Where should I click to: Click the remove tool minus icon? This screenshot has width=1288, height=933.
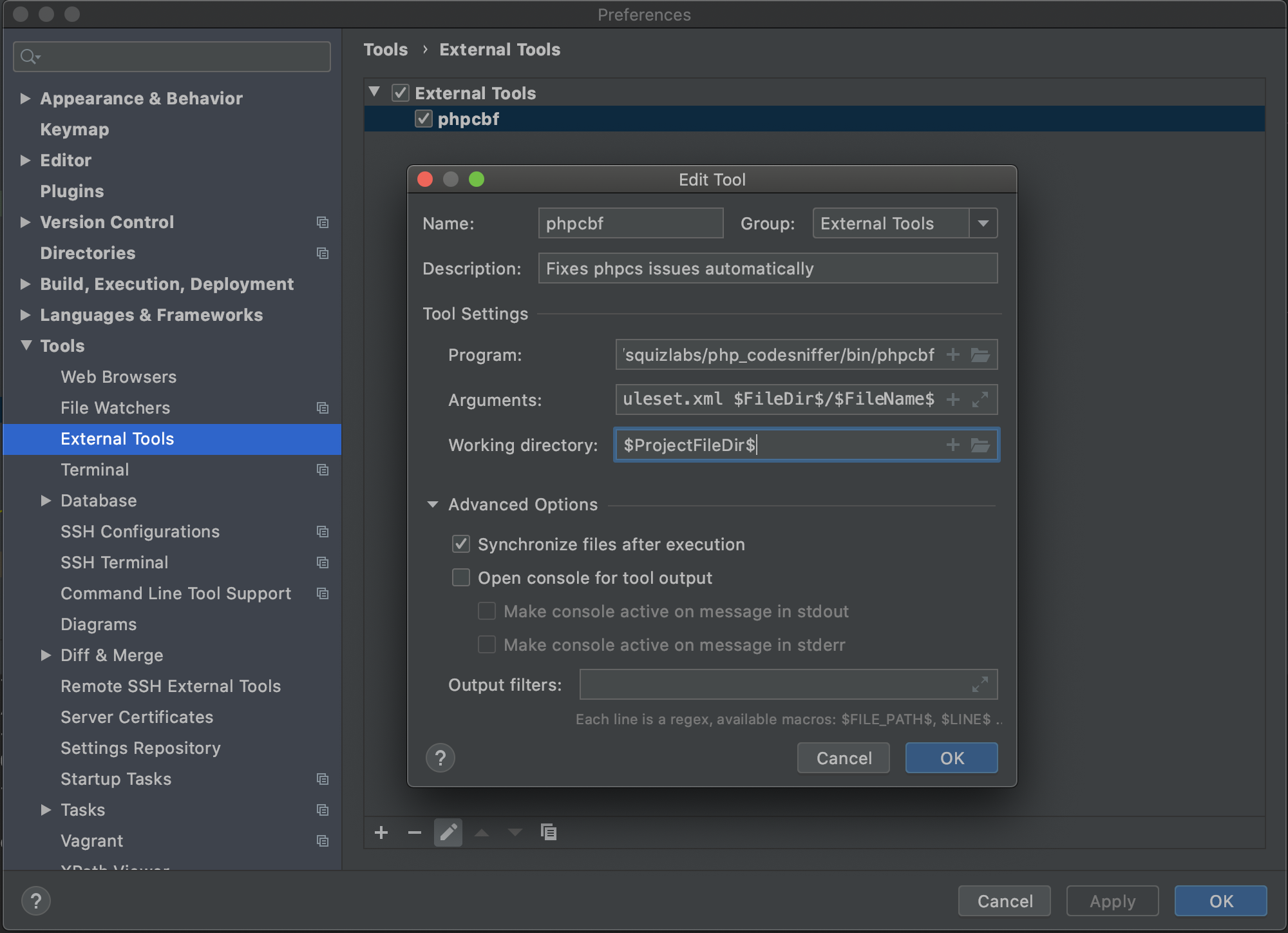click(x=415, y=832)
